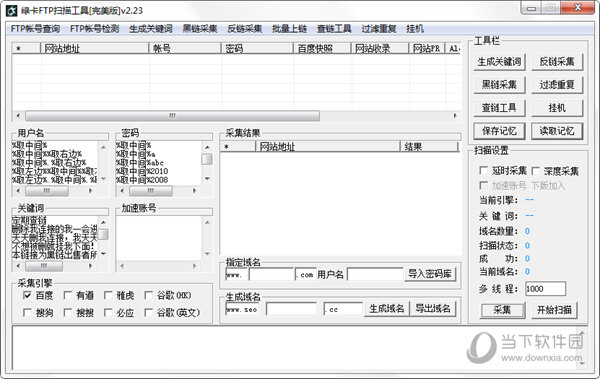
Task: Click the 黑链采集 toolbar button
Action: [x=499, y=85]
